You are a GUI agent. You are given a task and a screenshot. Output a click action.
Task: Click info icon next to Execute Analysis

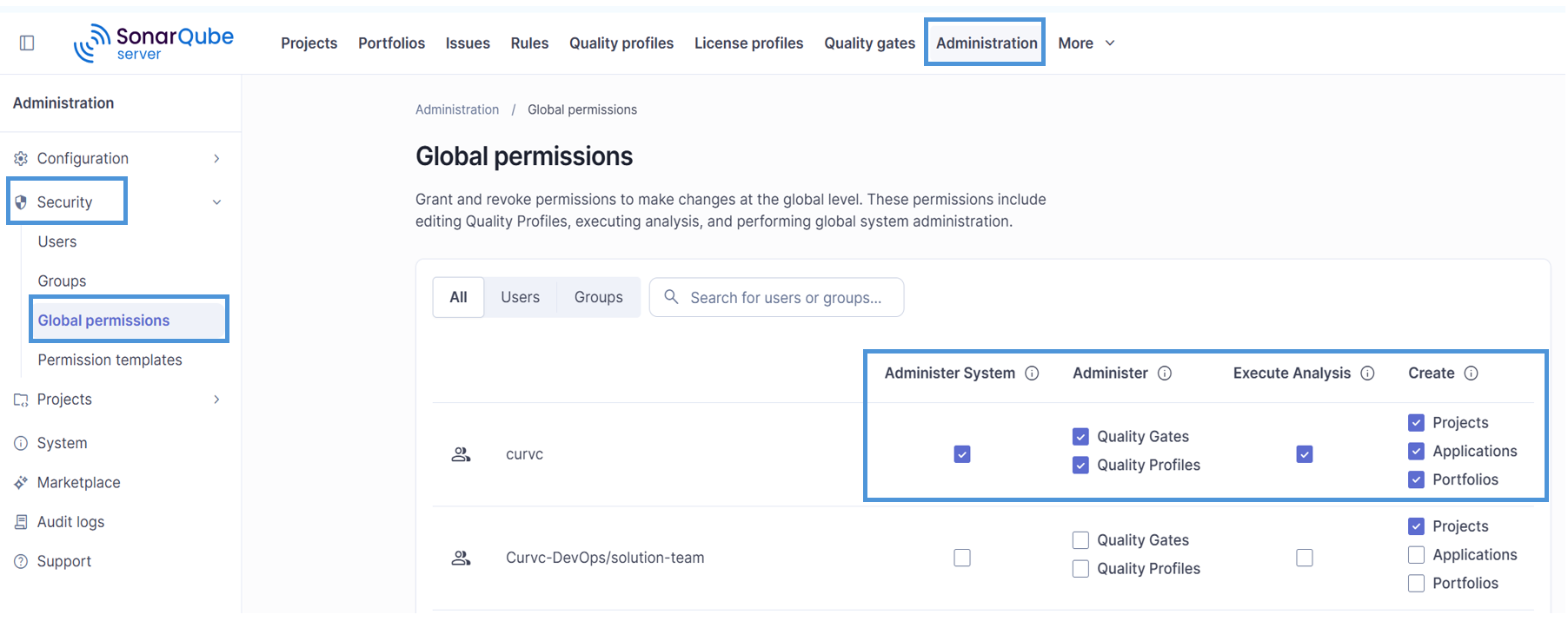1367,373
